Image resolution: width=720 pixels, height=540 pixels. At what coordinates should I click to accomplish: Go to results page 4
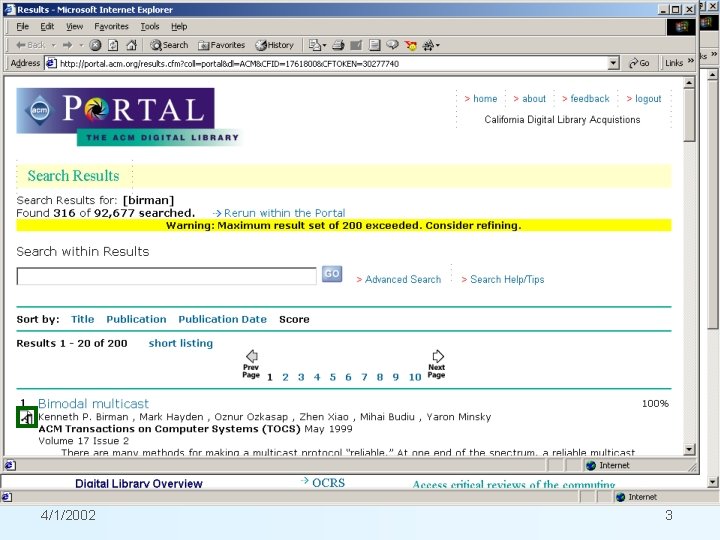click(317, 377)
